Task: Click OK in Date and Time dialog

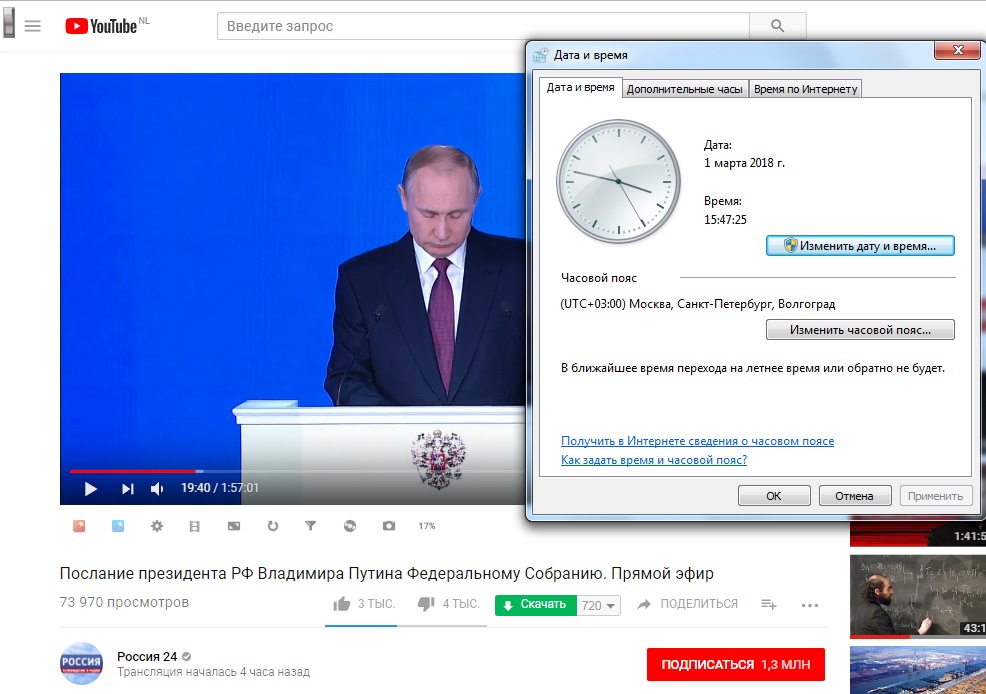Action: [774, 496]
